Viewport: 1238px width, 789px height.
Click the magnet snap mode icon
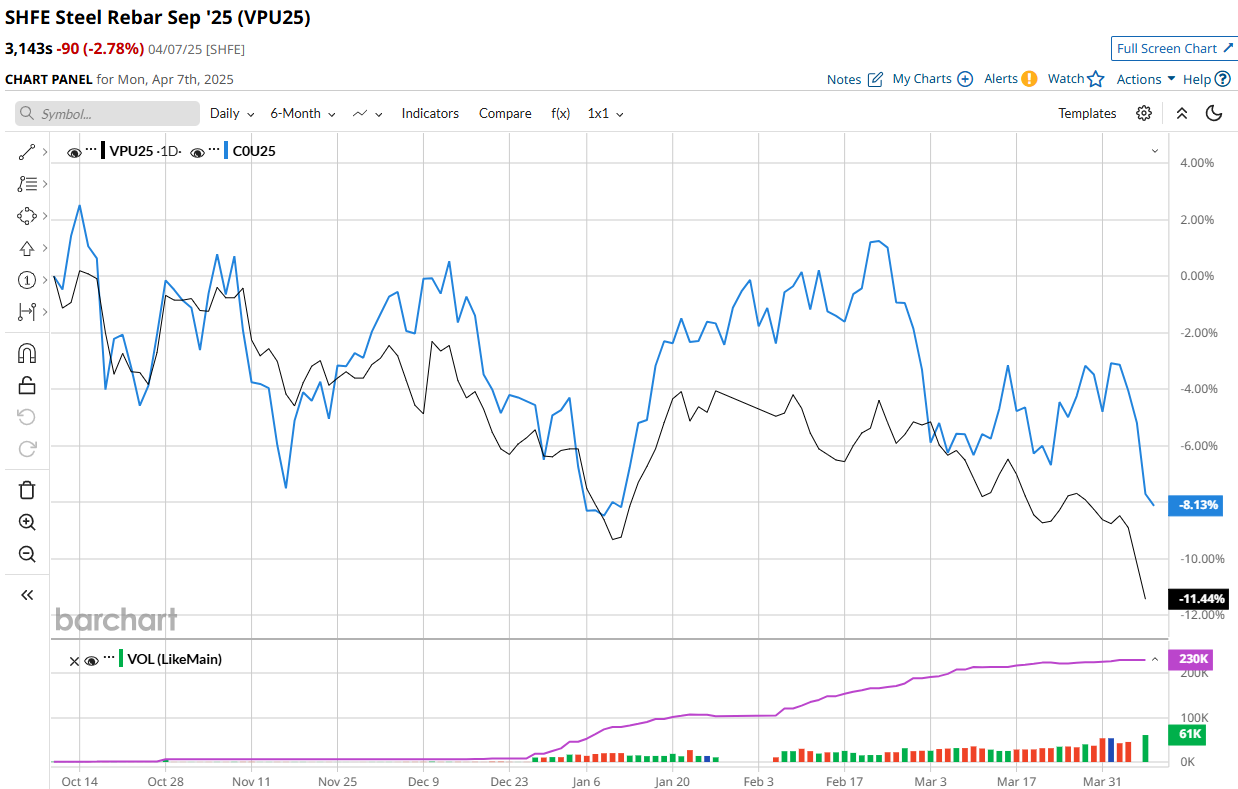click(27, 353)
